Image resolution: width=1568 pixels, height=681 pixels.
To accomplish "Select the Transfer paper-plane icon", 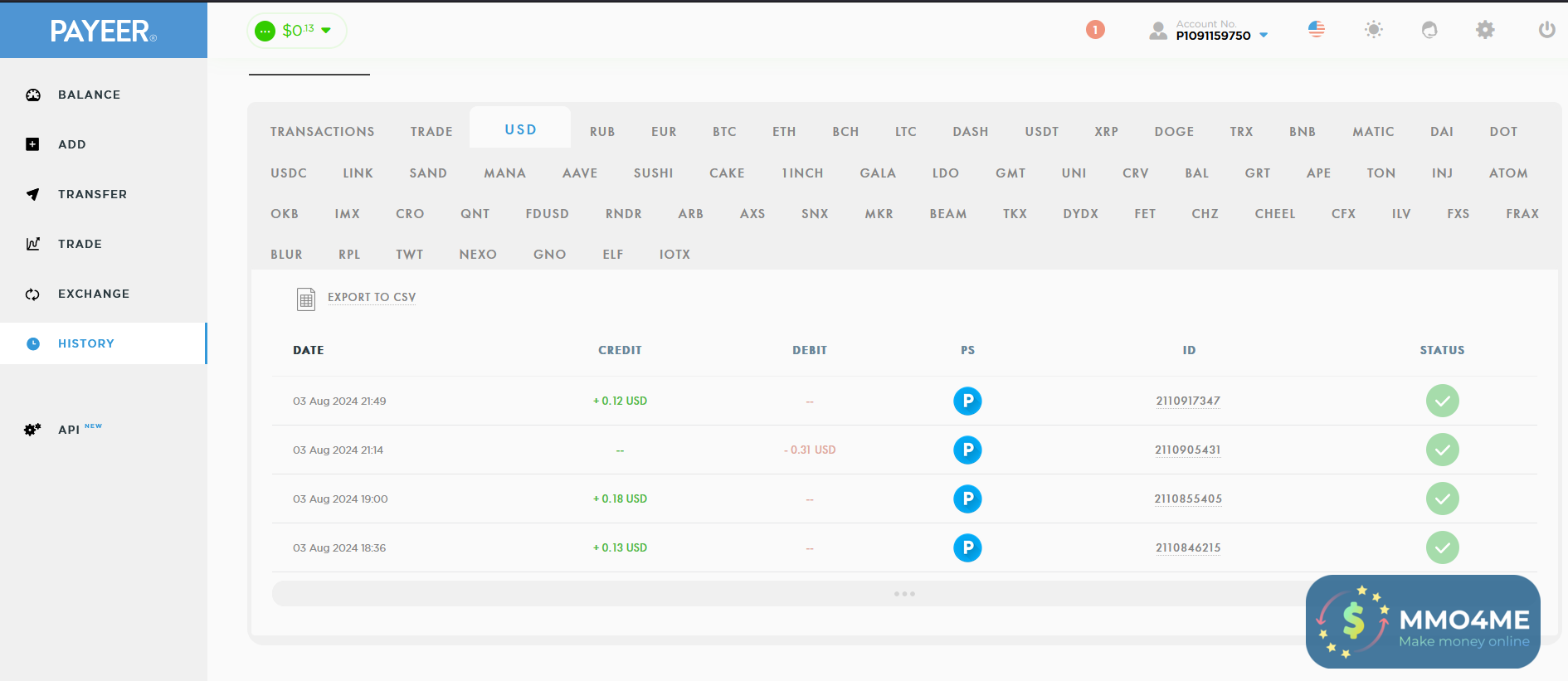I will click(x=33, y=194).
